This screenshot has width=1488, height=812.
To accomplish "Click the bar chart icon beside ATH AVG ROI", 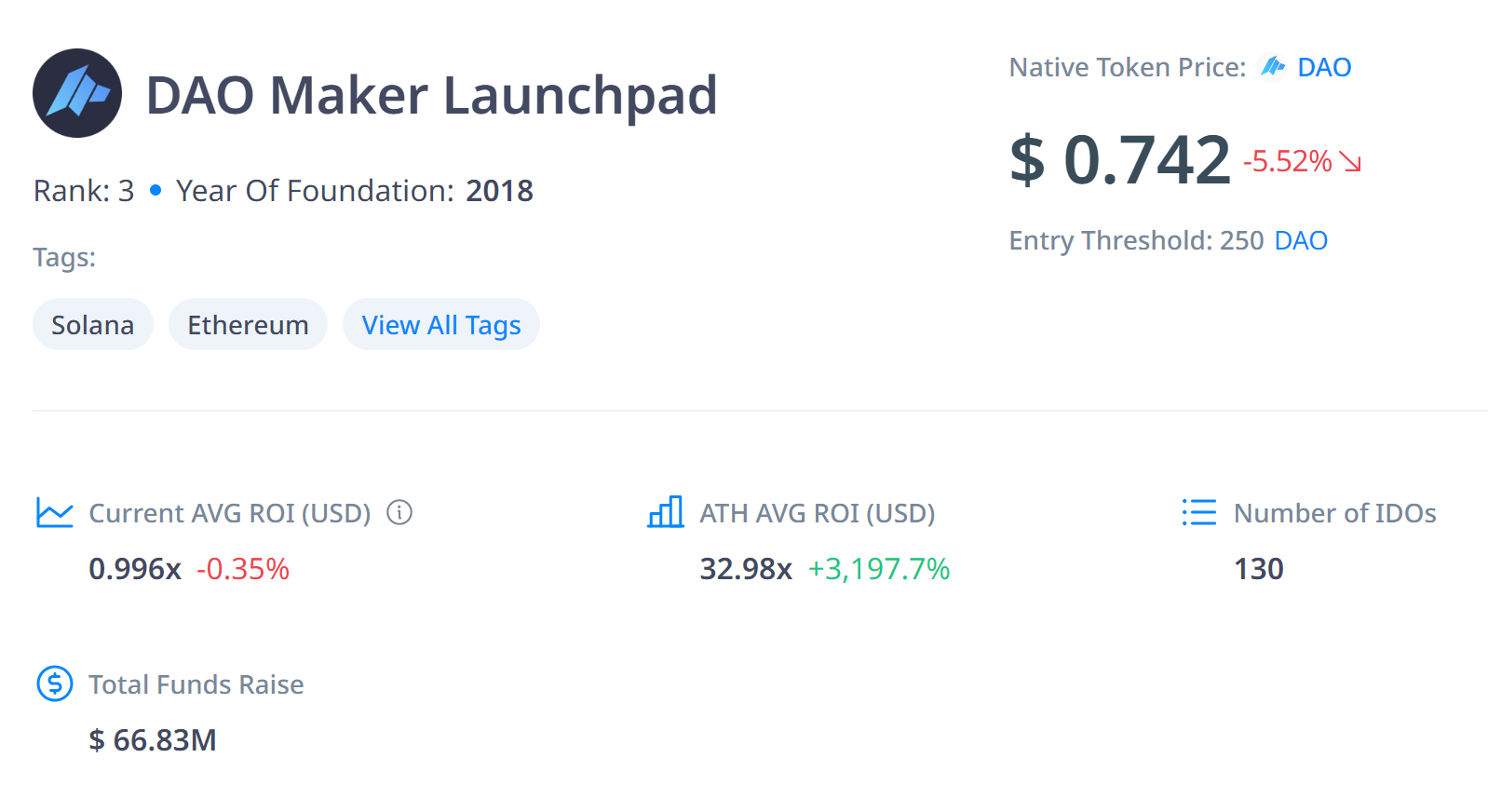I will point(666,512).
